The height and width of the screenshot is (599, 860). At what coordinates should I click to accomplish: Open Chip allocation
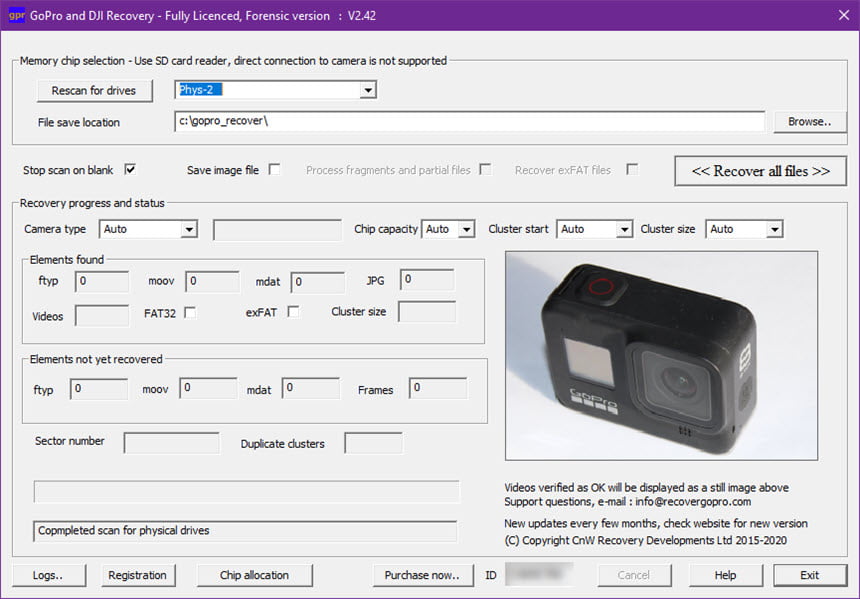tap(254, 575)
